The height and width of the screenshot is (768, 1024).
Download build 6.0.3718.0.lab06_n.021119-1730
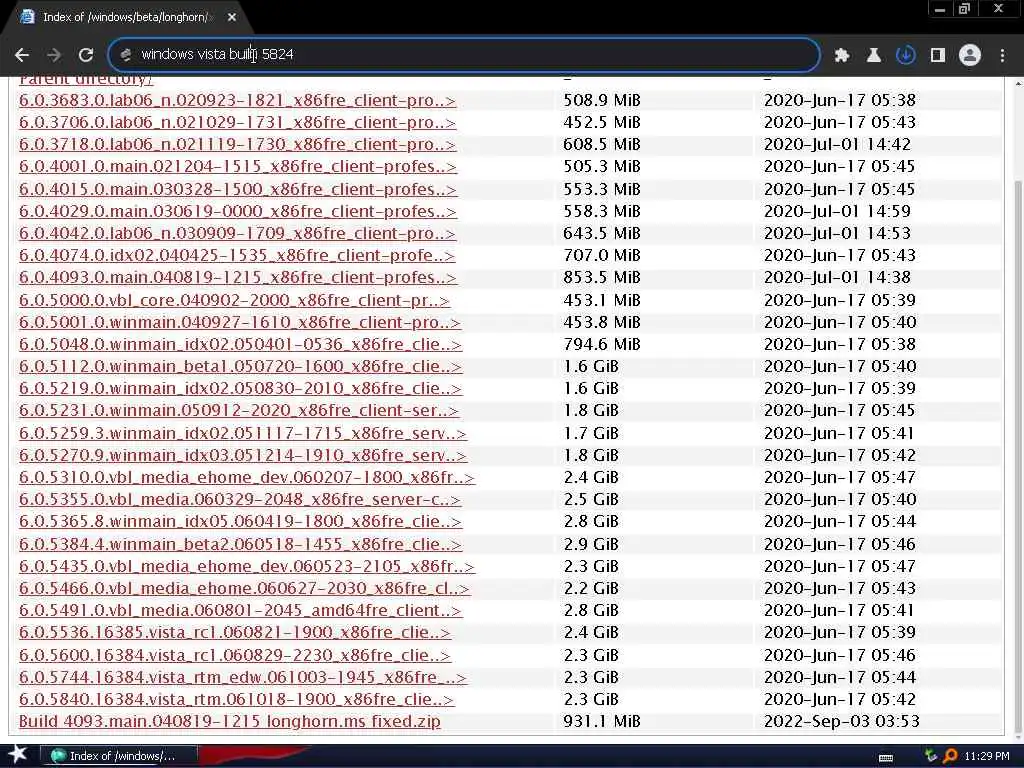[237, 144]
